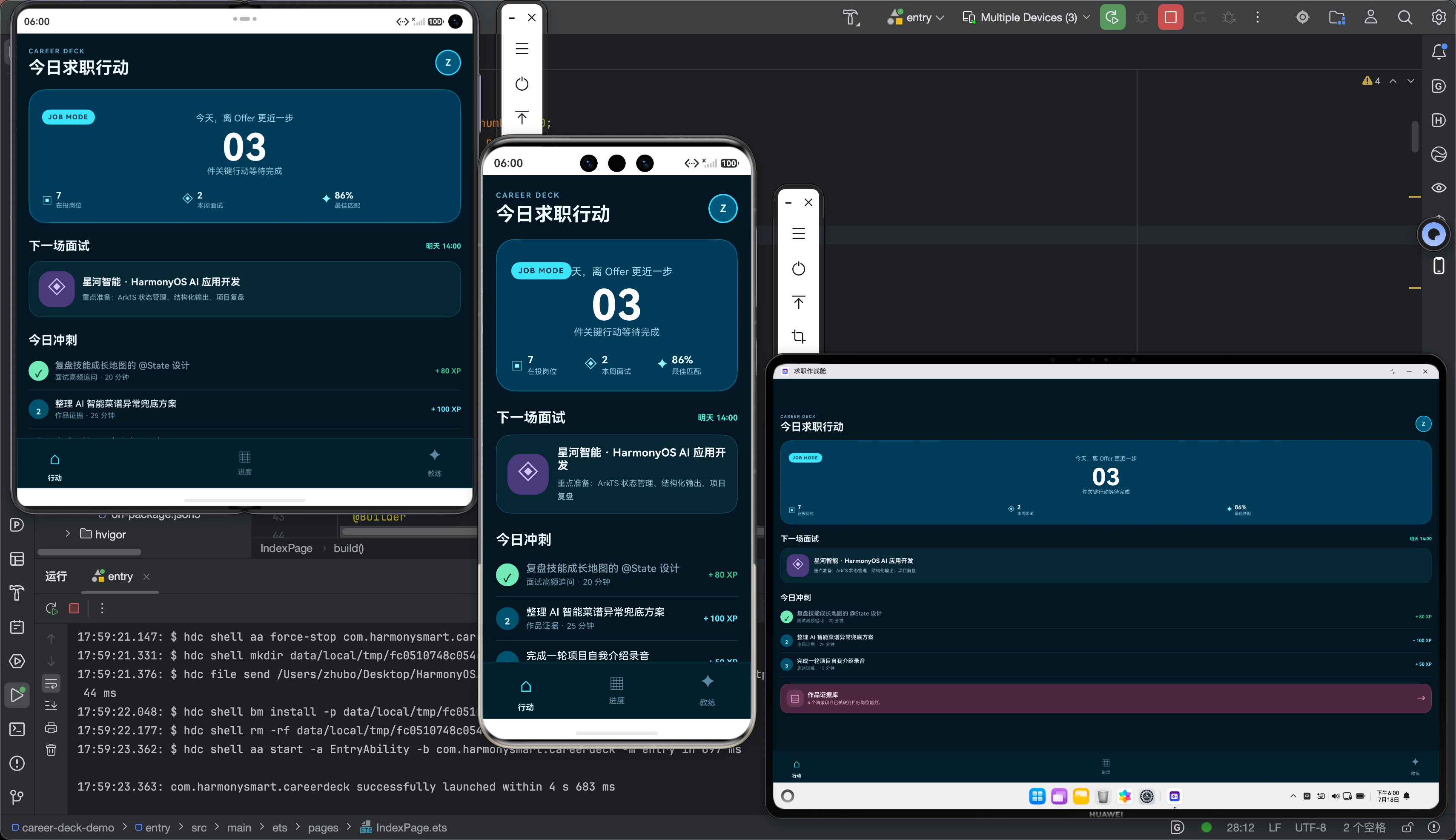
Task: Click the editor vertical scrollbar thumb
Action: [x=1414, y=136]
